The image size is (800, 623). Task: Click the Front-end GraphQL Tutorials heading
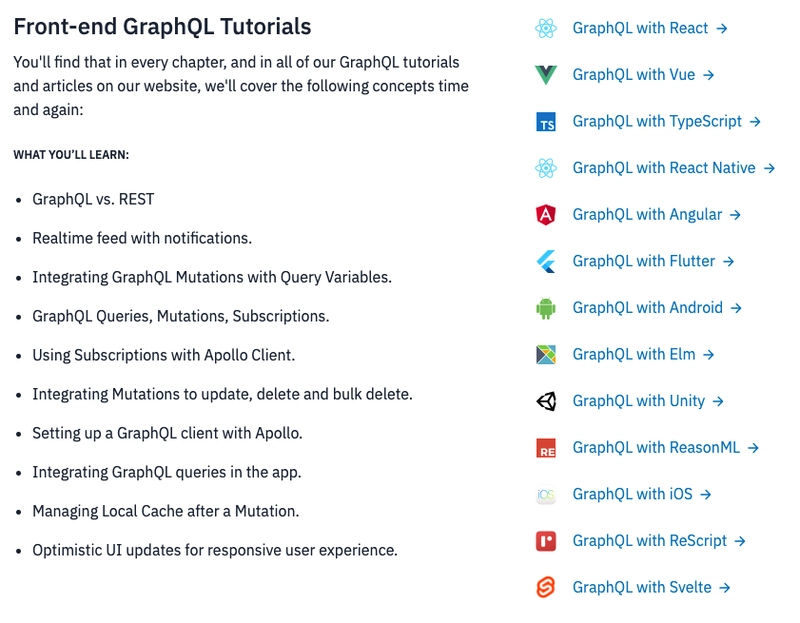(162, 27)
